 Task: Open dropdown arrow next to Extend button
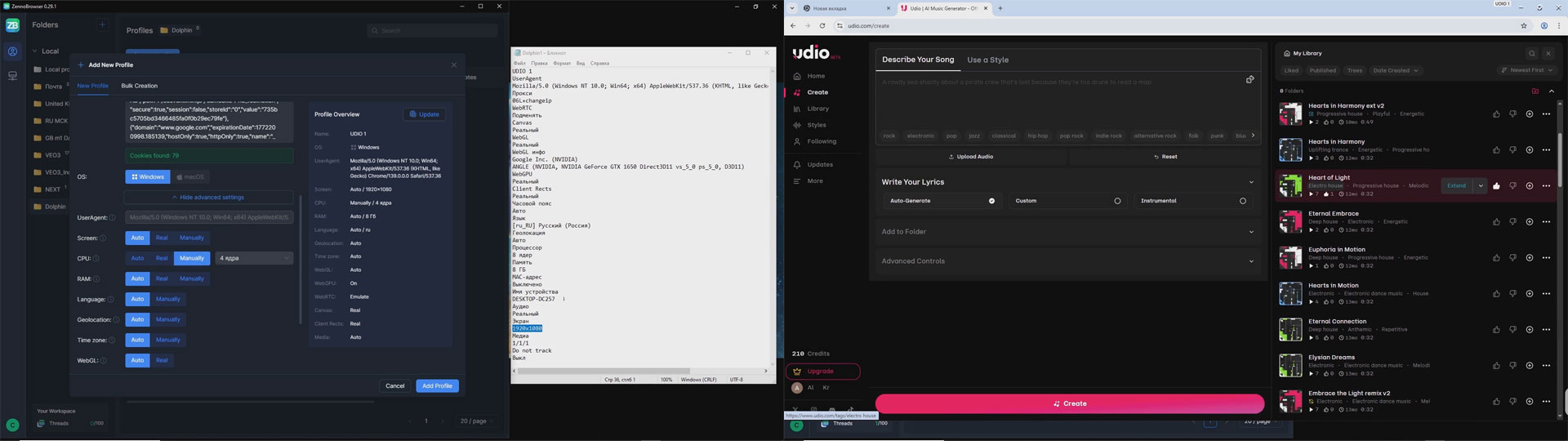coord(1480,186)
